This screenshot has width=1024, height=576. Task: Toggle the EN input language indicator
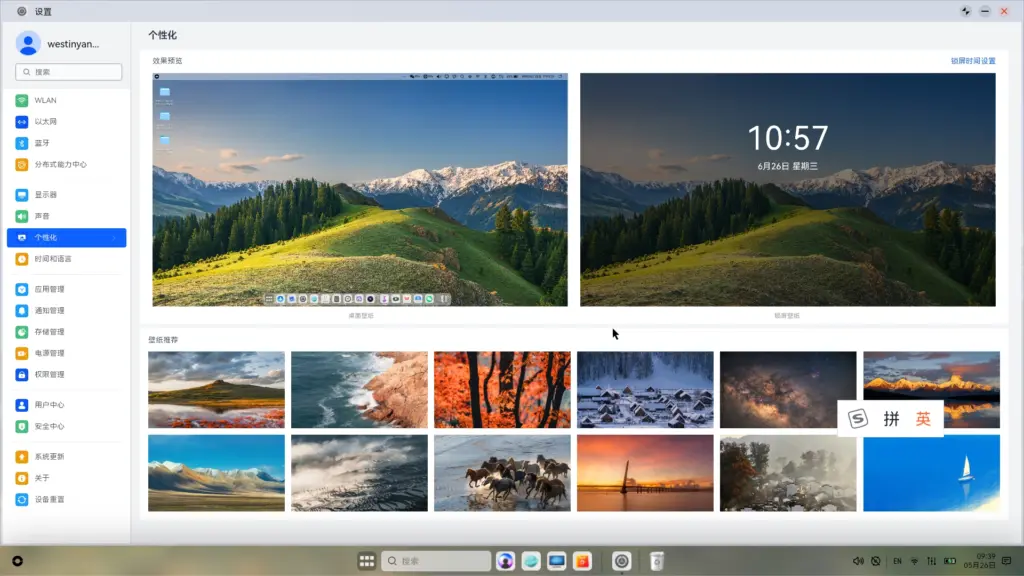point(897,561)
